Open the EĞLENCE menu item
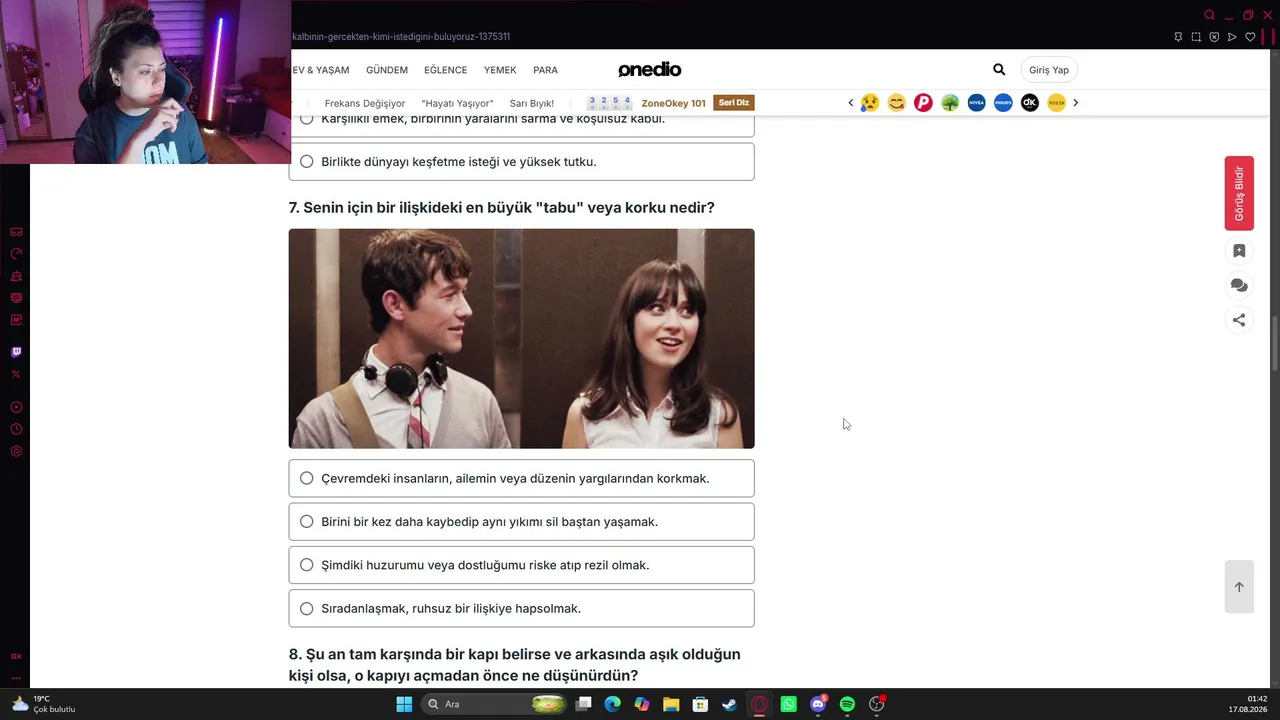This screenshot has height=720, width=1280. pos(445,70)
